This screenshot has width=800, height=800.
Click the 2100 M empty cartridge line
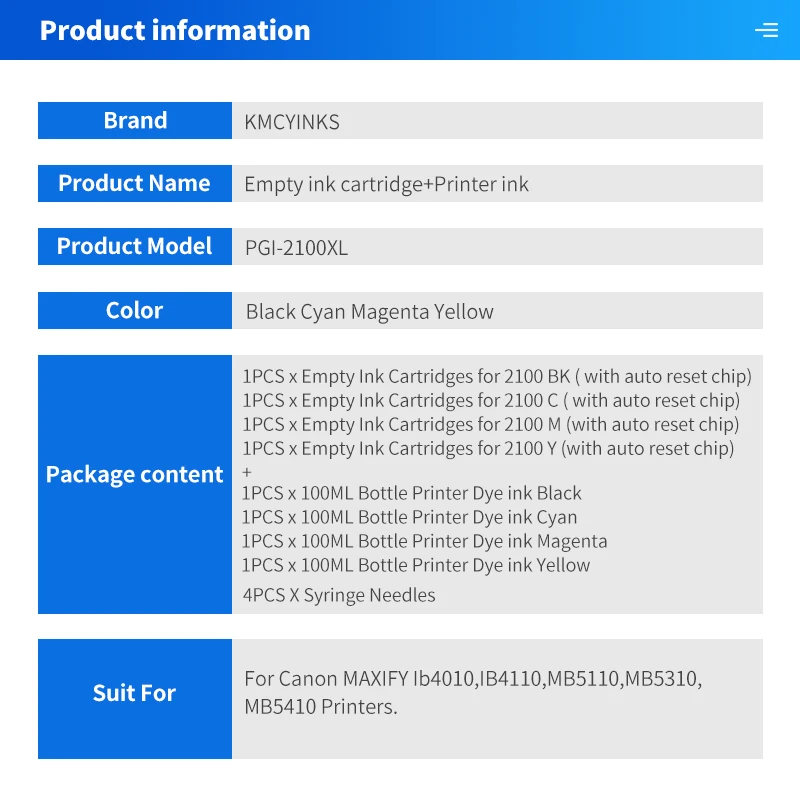click(x=491, y=424)
